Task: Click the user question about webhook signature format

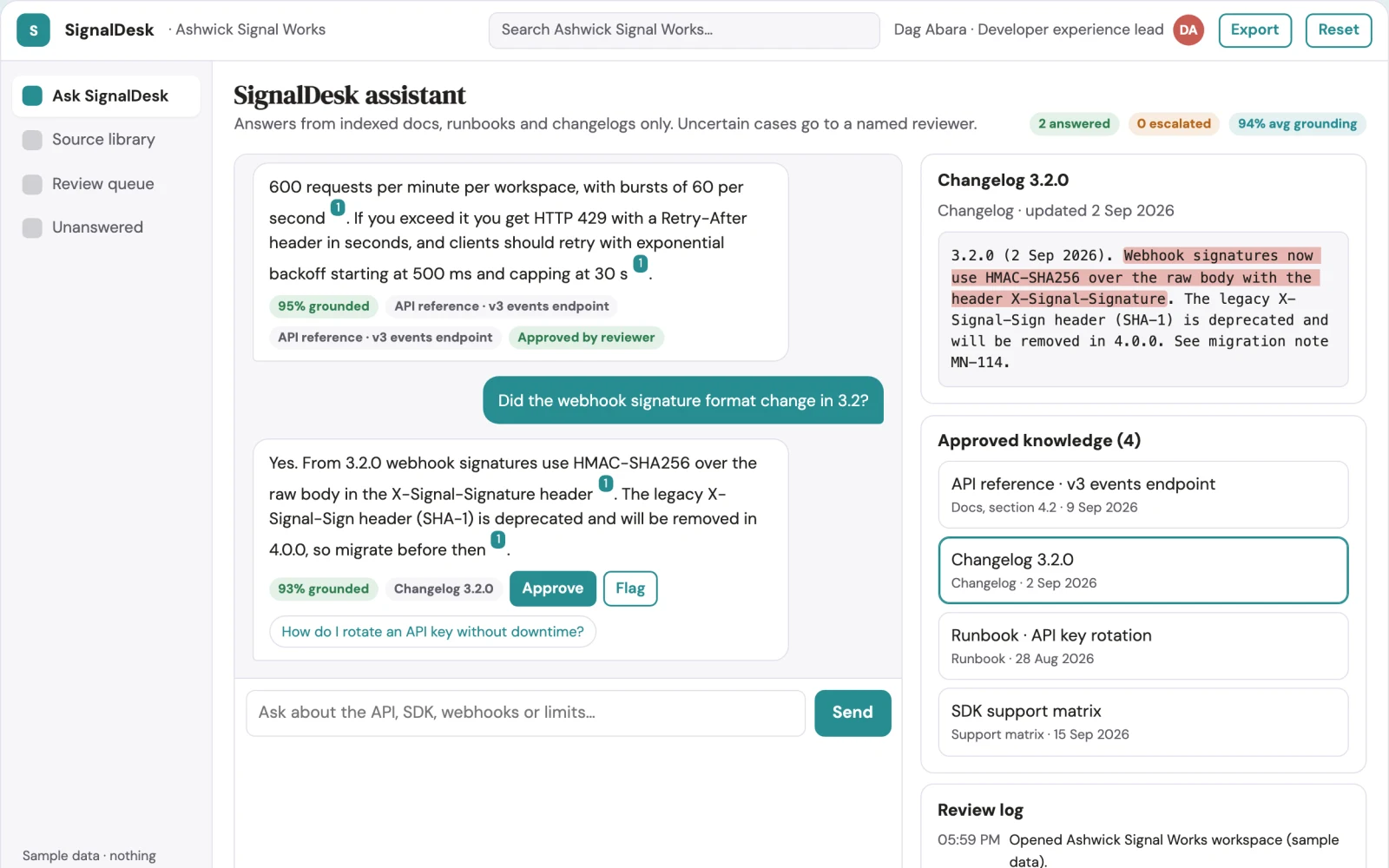Action: [x=683, y=400]
